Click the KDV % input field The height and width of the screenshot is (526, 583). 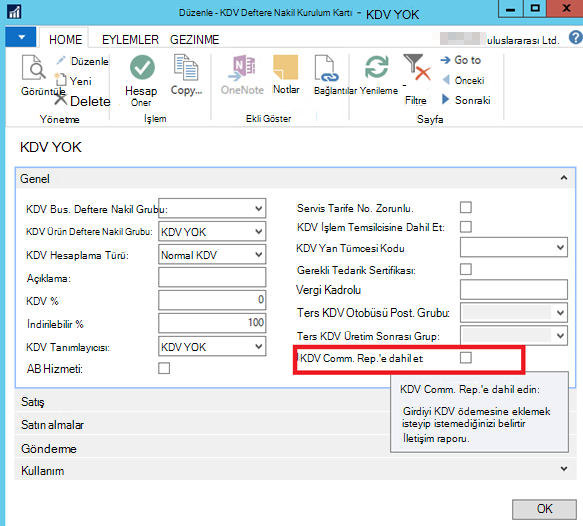pyautogui.click(x=212, y=300)
